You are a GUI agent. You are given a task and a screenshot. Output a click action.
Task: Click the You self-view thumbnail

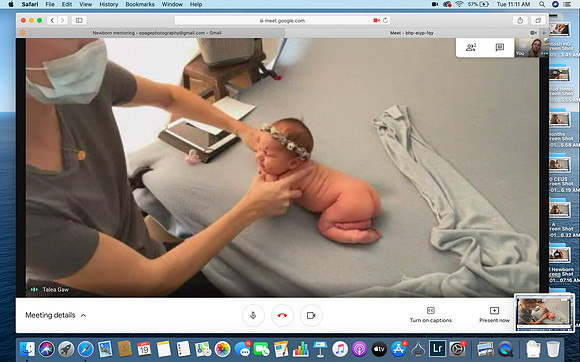(531, 47)
